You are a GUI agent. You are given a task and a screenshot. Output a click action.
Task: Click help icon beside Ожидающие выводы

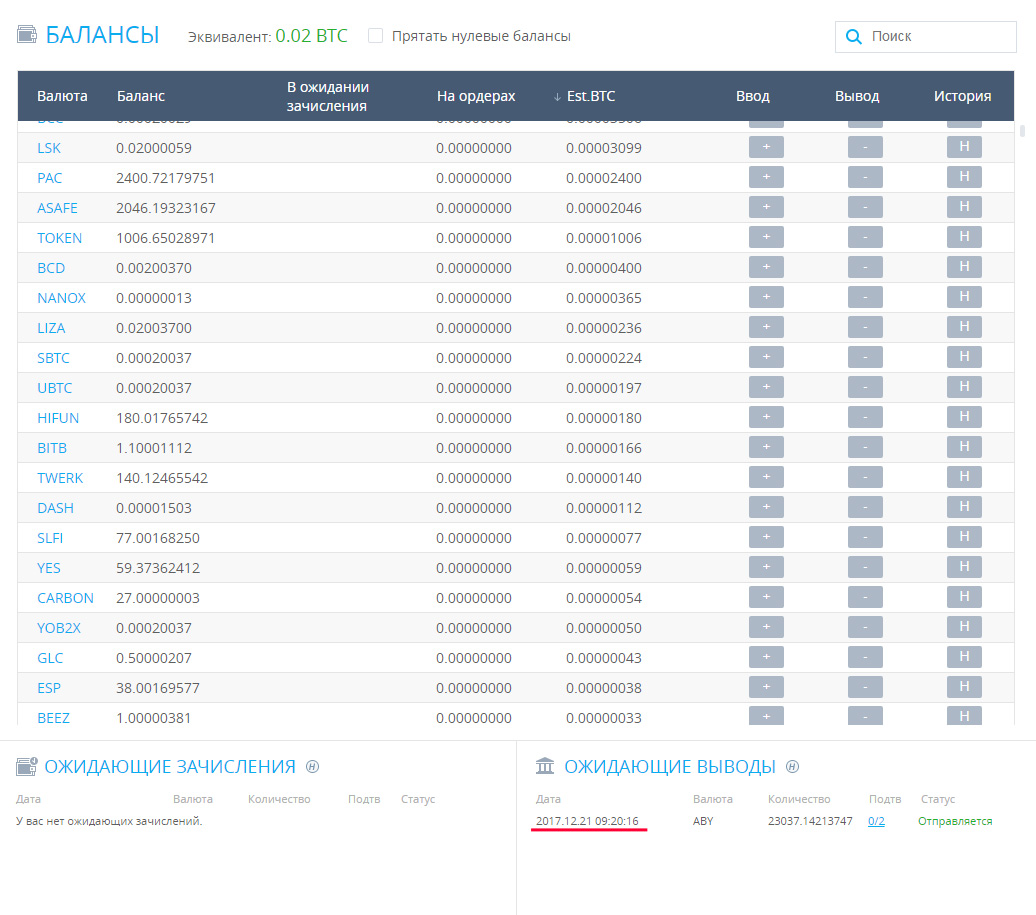click(x=793, y=767)
